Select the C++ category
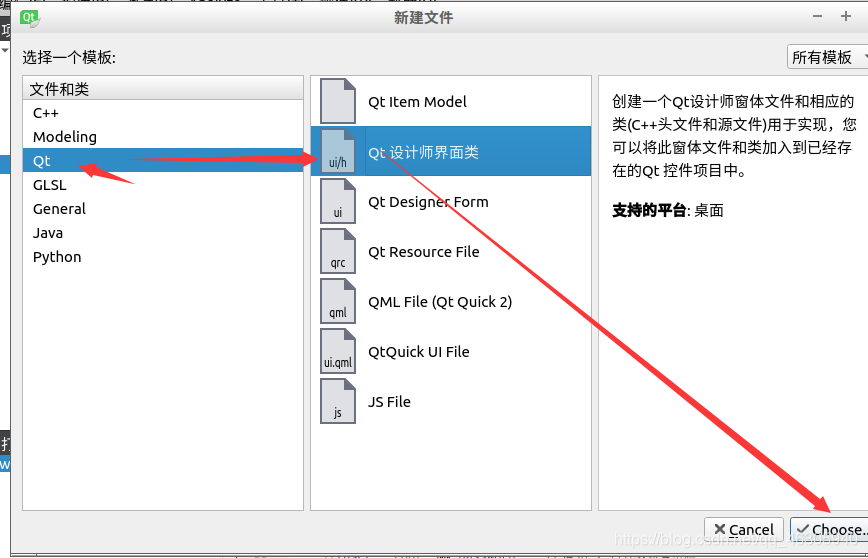868x558 pixels. pyautogui.click(x=163, y=113)
